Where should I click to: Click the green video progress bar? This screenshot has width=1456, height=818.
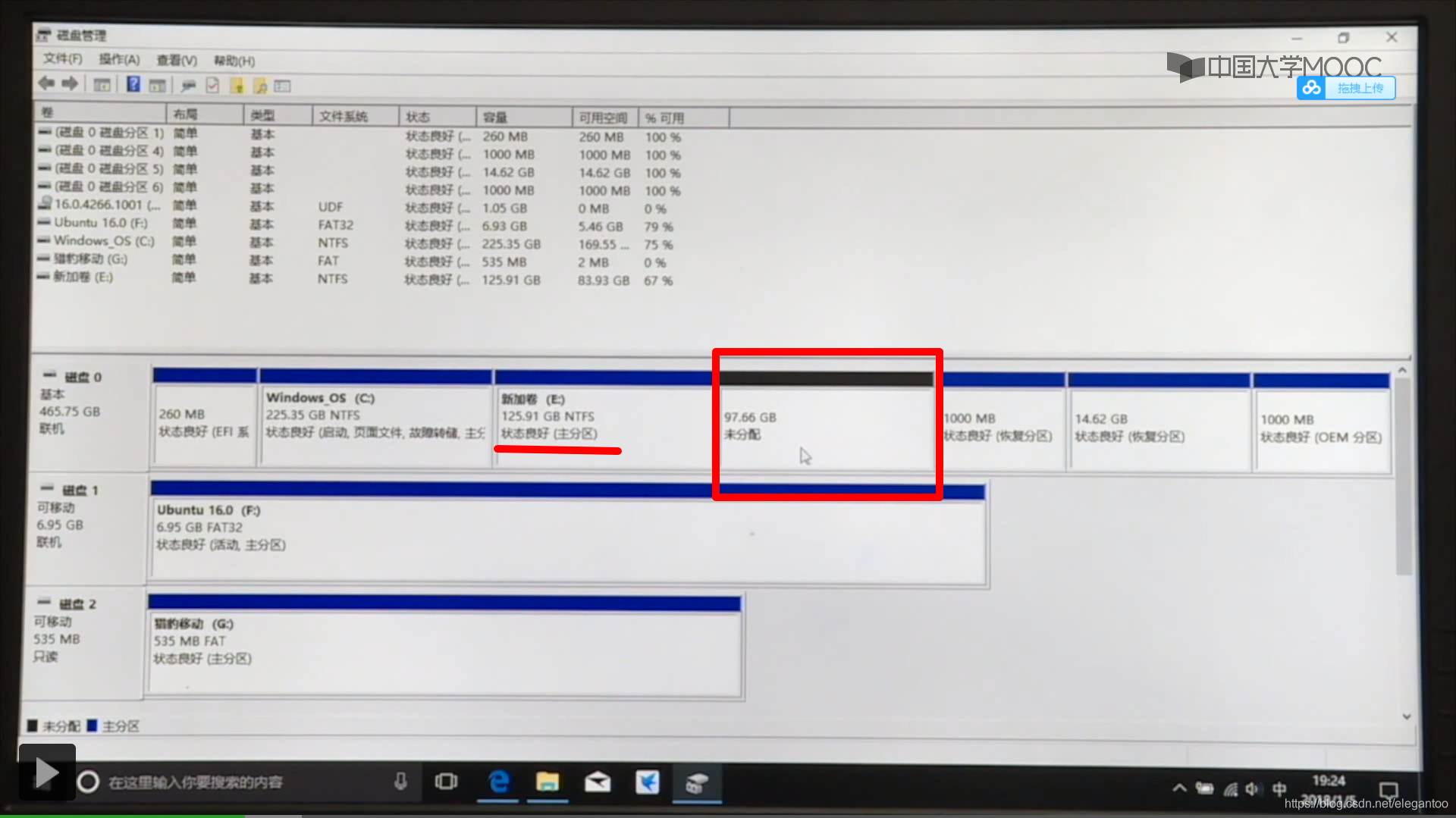click(x=122, y=816)
